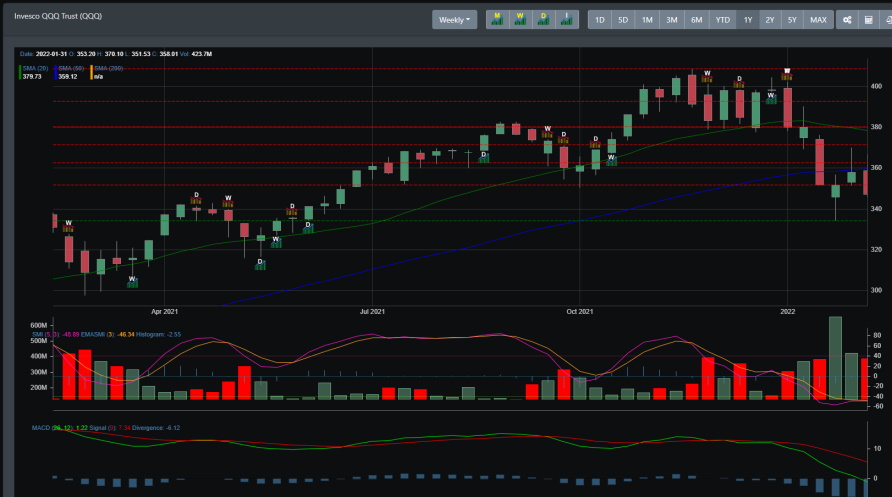The width and height of the screenshot is (892, 497).
Task: Click the tallest volume bar in early 2022
Action: 835,358
